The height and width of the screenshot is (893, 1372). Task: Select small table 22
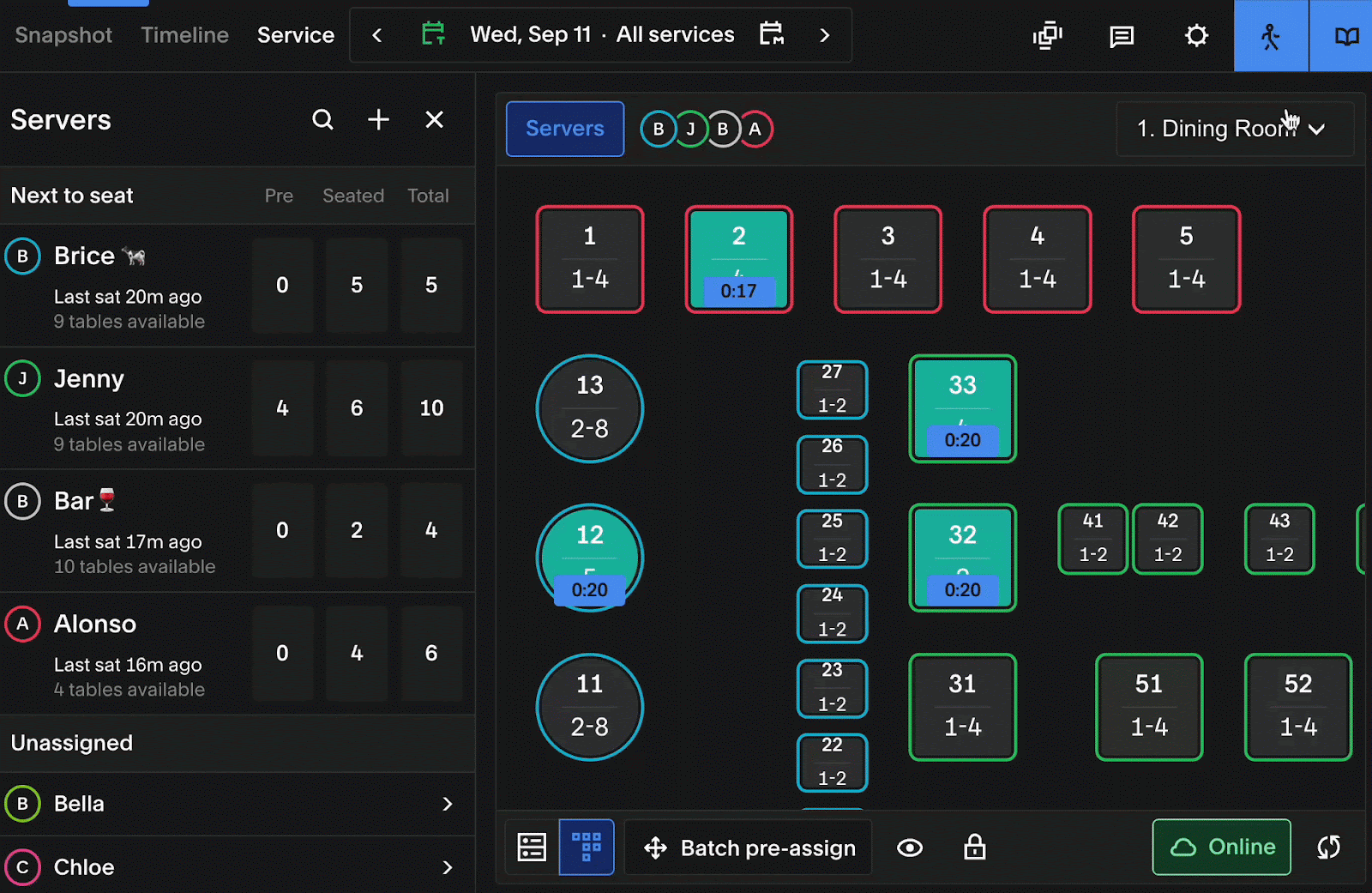pos(833,763)
